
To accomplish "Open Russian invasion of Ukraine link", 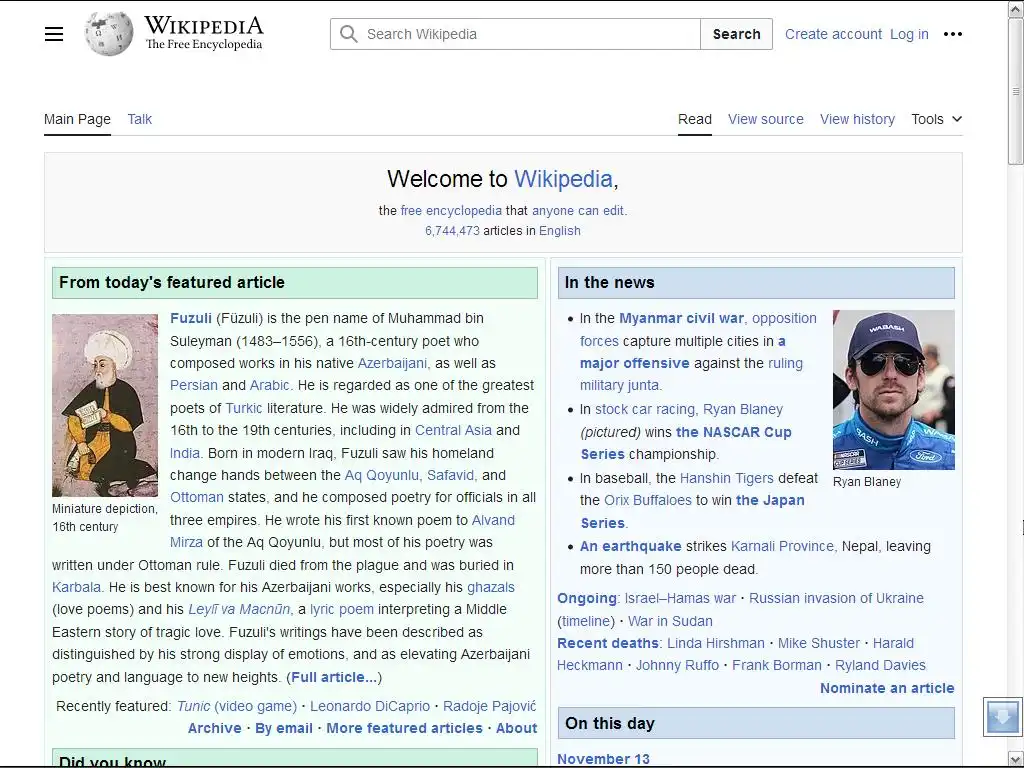I will click(x=836, y=598).
